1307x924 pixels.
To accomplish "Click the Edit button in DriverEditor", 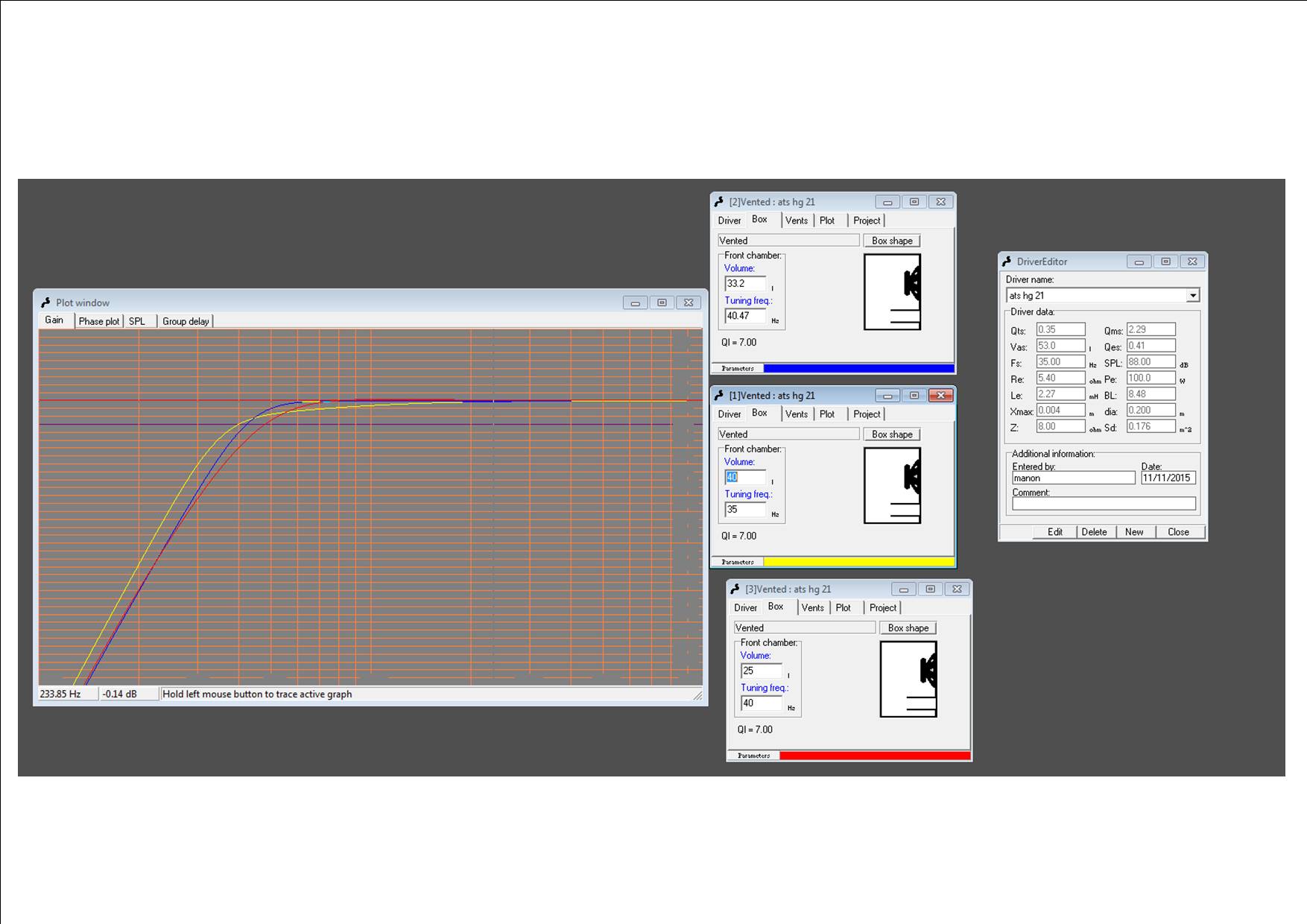I will (1054, 532).
